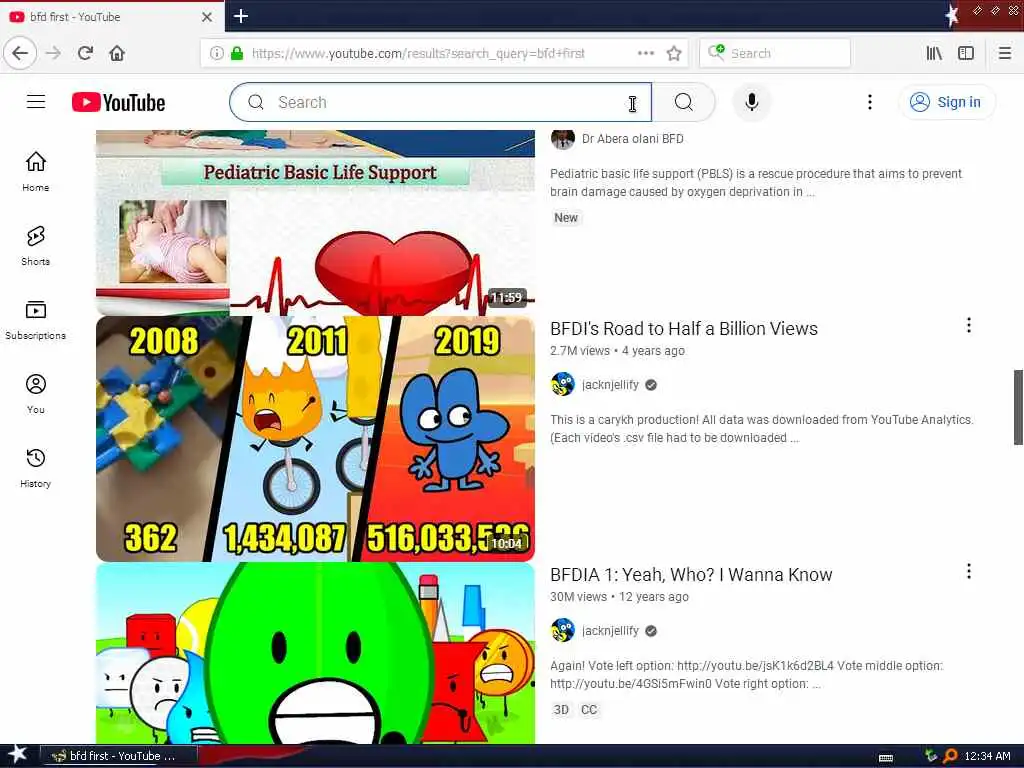Click Dr Abera olani channel avatar
Viewport: 1024px width, 768px height.
[562, 138]
